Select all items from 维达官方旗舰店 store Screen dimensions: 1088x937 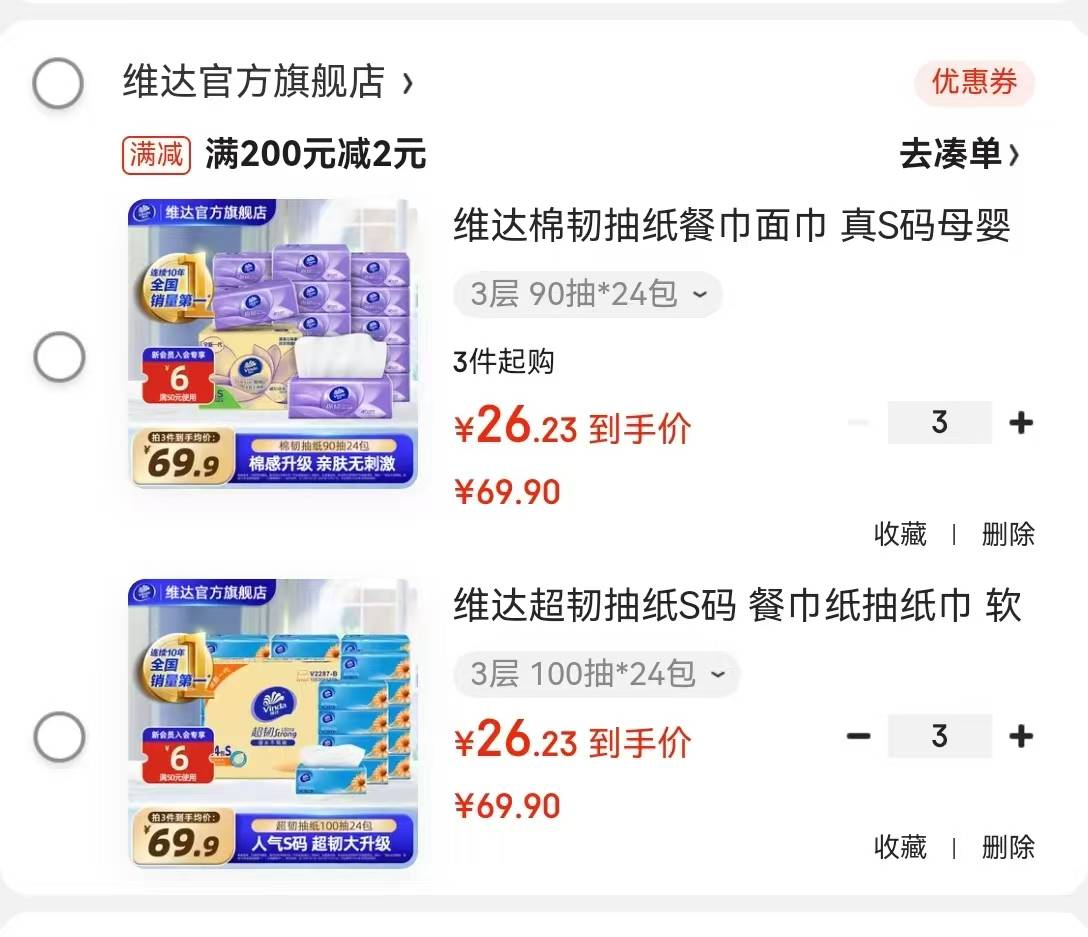(x=58, y=83)
